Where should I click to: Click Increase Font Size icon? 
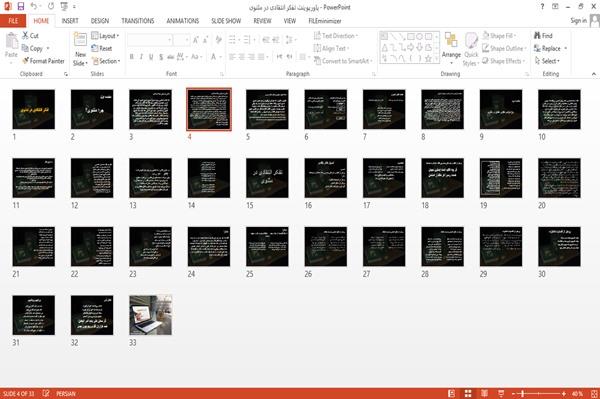(x=196, y=40)
